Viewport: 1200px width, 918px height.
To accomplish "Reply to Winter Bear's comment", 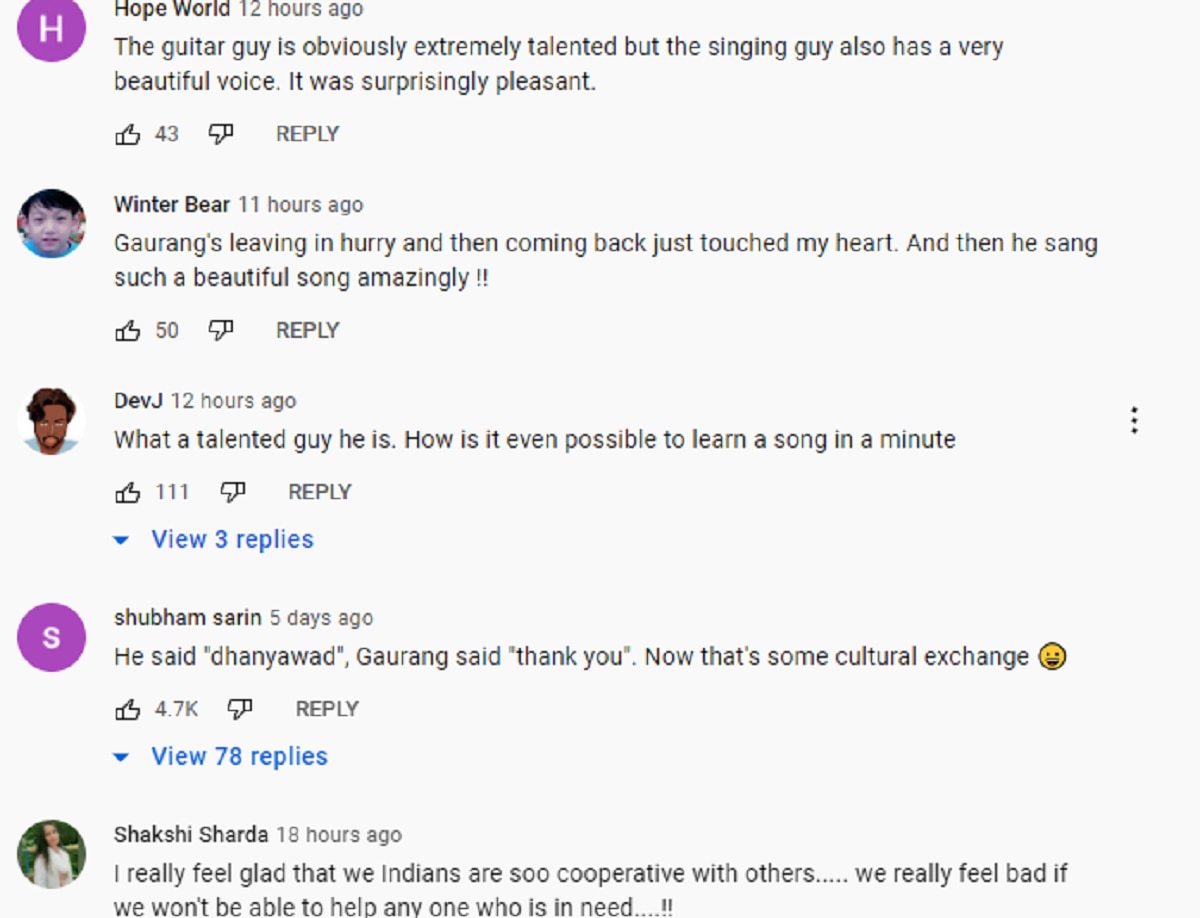I will click(x=307, y=330).
